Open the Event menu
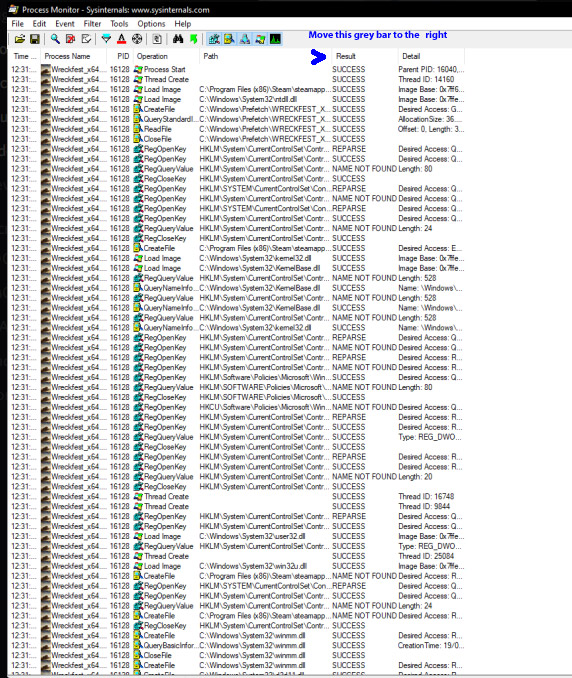The image size is (572, 678). [x=65, y=24]
